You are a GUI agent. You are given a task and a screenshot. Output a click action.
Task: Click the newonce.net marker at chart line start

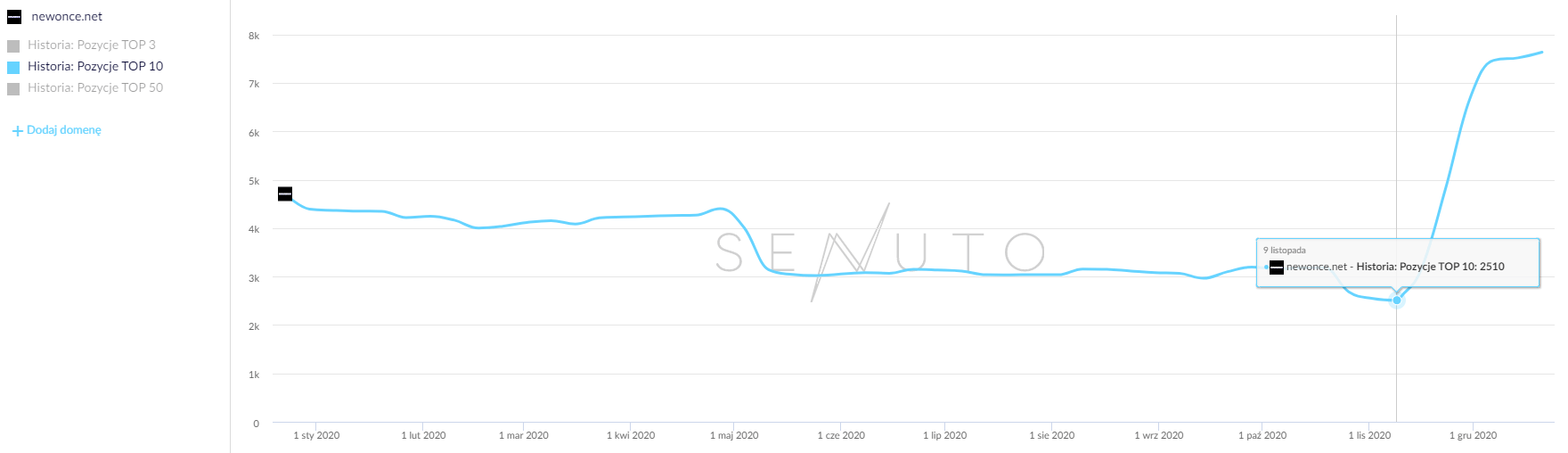tap(285, 194)
